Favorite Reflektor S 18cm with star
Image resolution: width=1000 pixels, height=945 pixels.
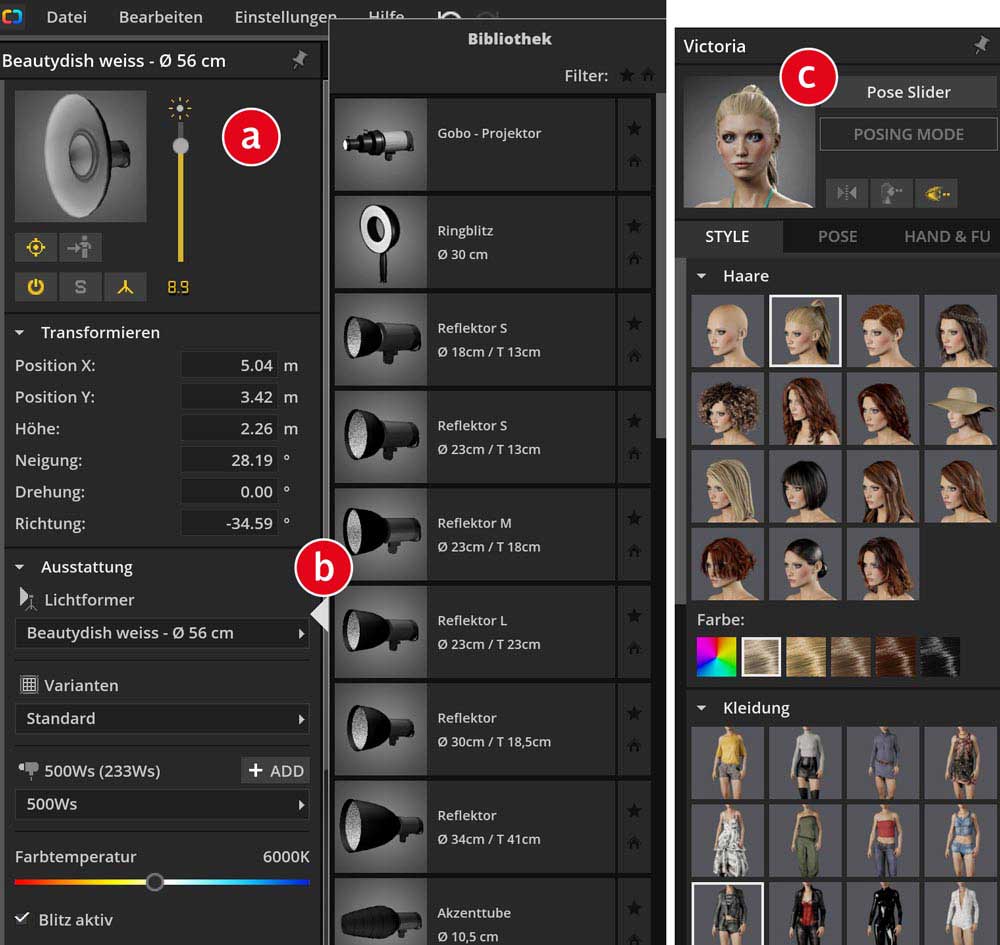(x=634, y=323)
